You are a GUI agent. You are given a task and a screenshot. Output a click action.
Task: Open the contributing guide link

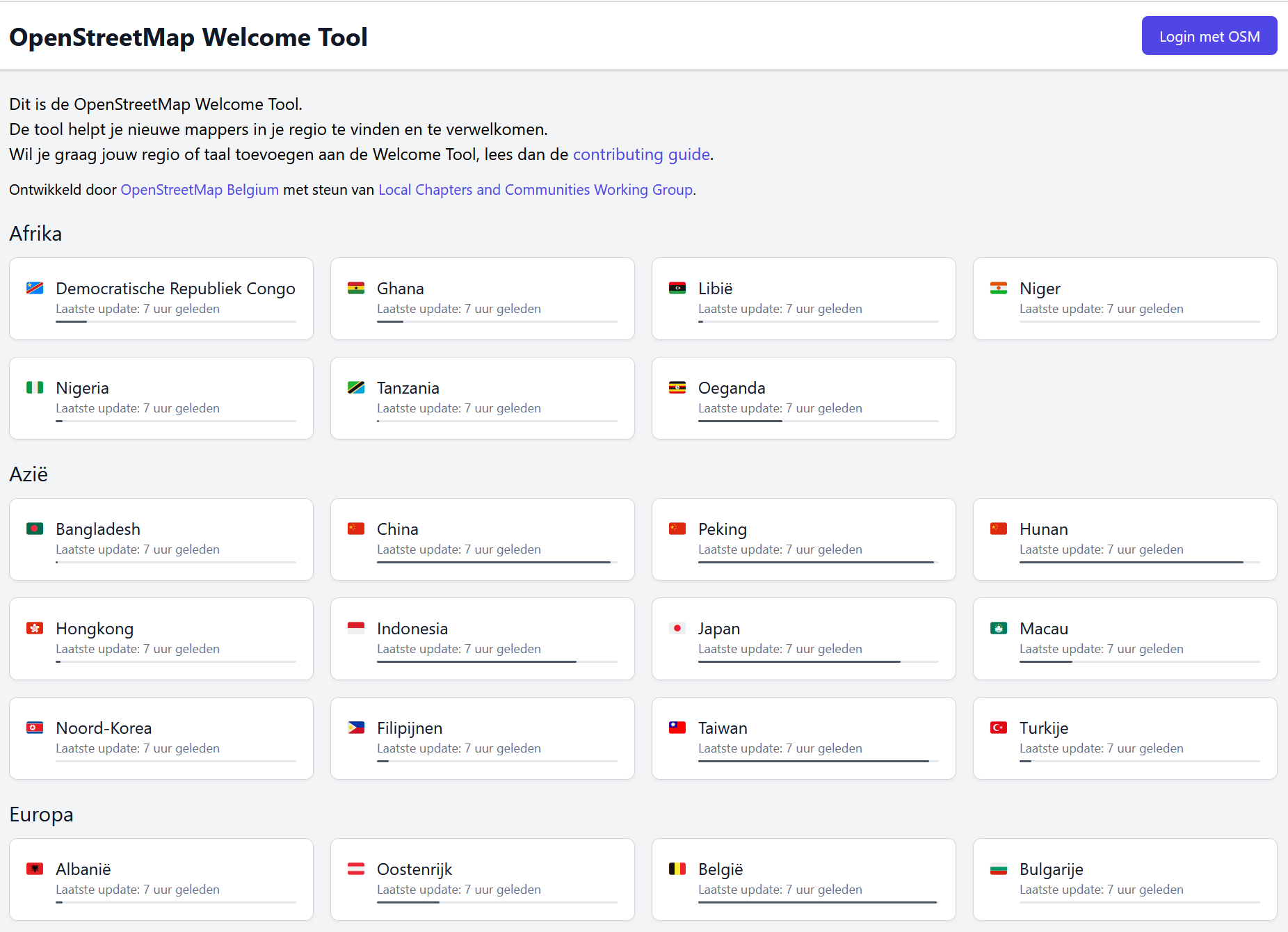(x=641, y=154)
